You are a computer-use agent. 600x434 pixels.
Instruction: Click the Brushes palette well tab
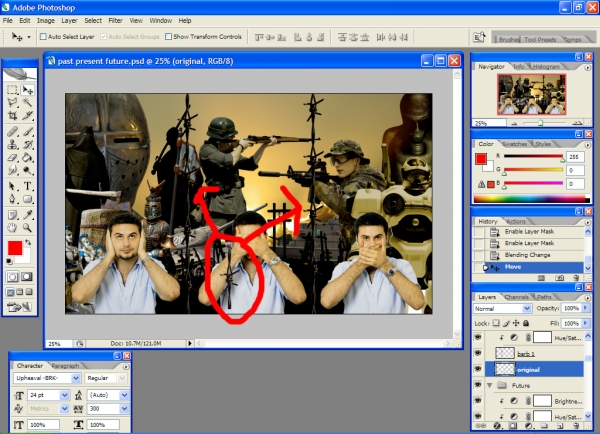(x=509, y=39)
